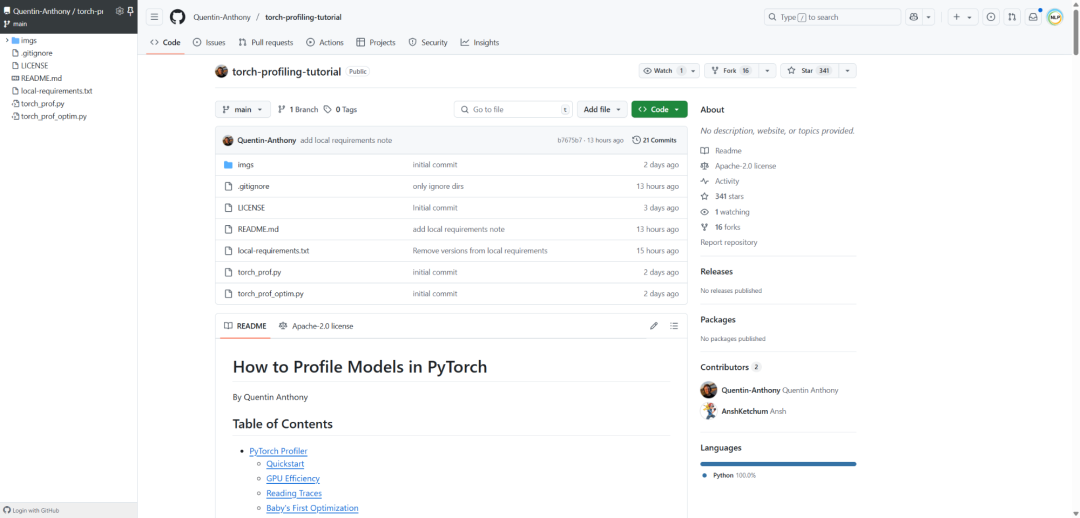Open torch_prof_optim.py in sidebar tree
Screen dimensions: 1080x518
54,116
